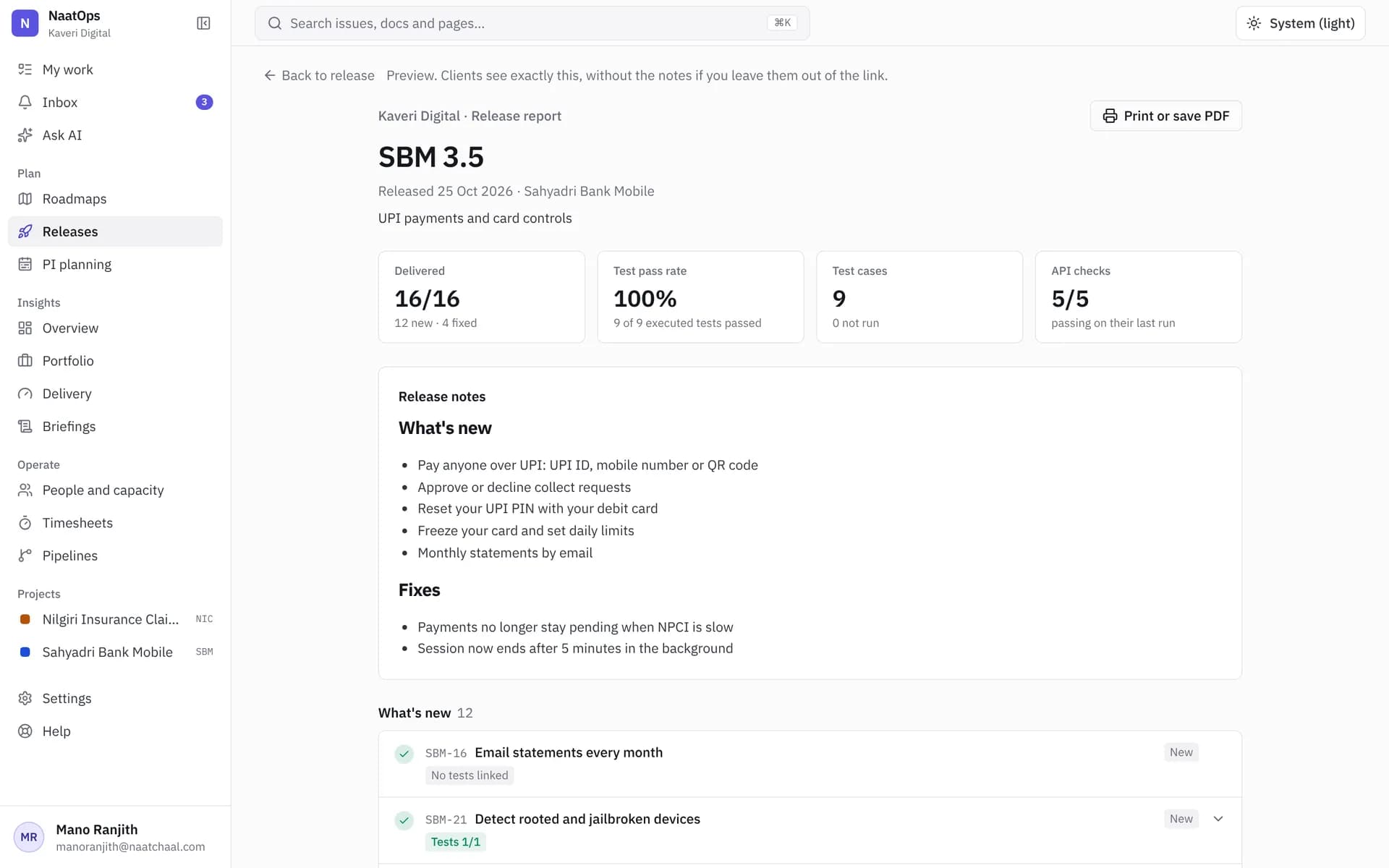Click the Overview sidebar label
Screen dimensions: 1389x868
click(x=70, y=328)
